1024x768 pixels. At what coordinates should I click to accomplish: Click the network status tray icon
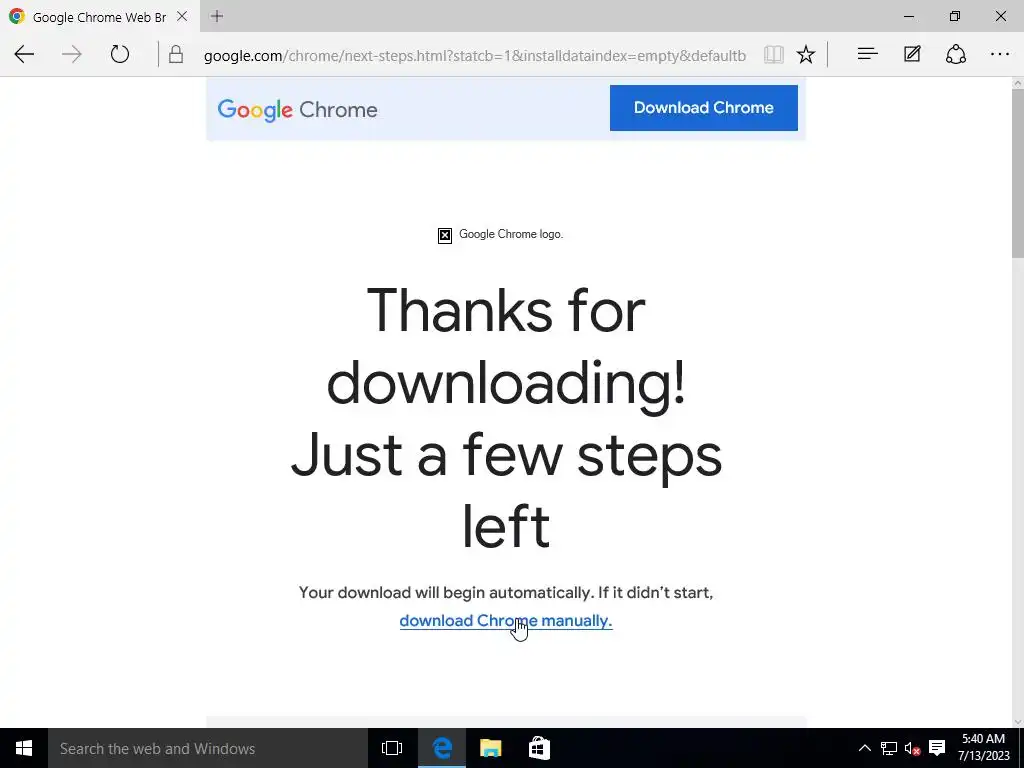[x=889, y=748]
